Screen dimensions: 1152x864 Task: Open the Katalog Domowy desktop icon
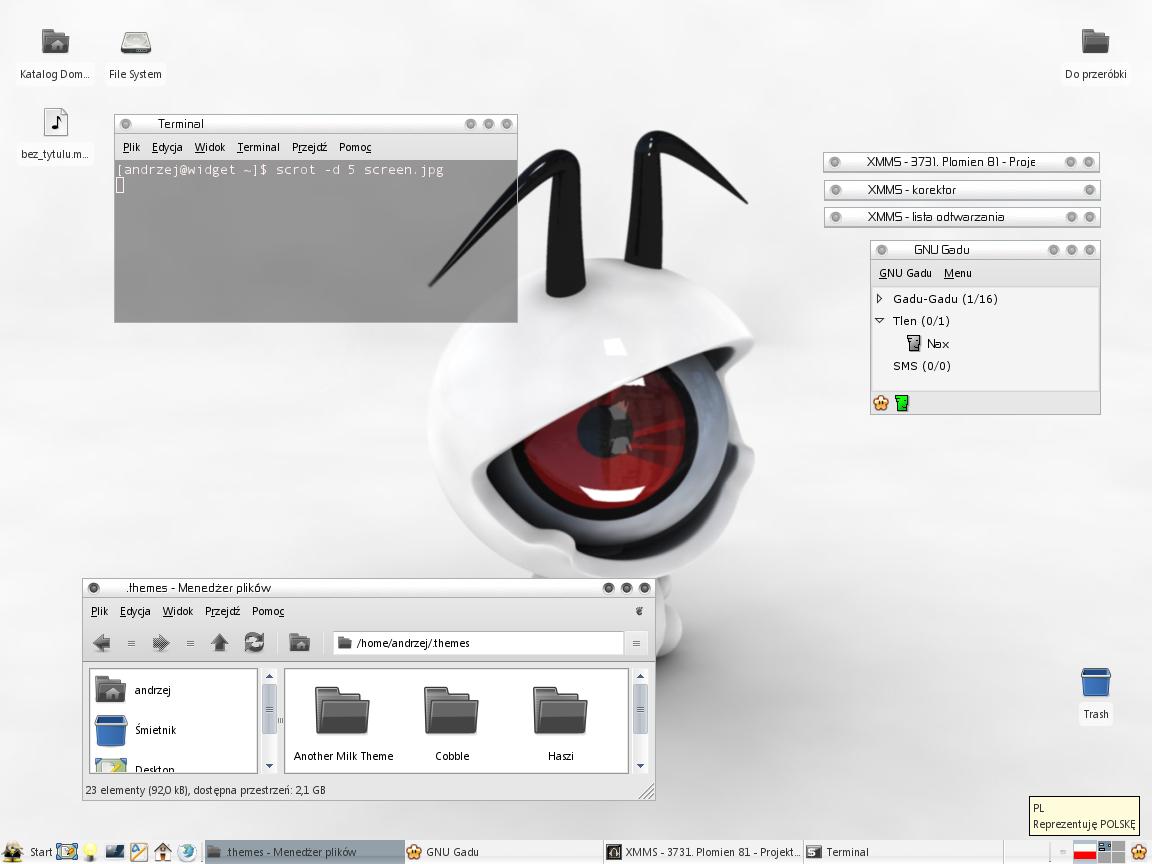pyautogui.click(x=54, y=42)
